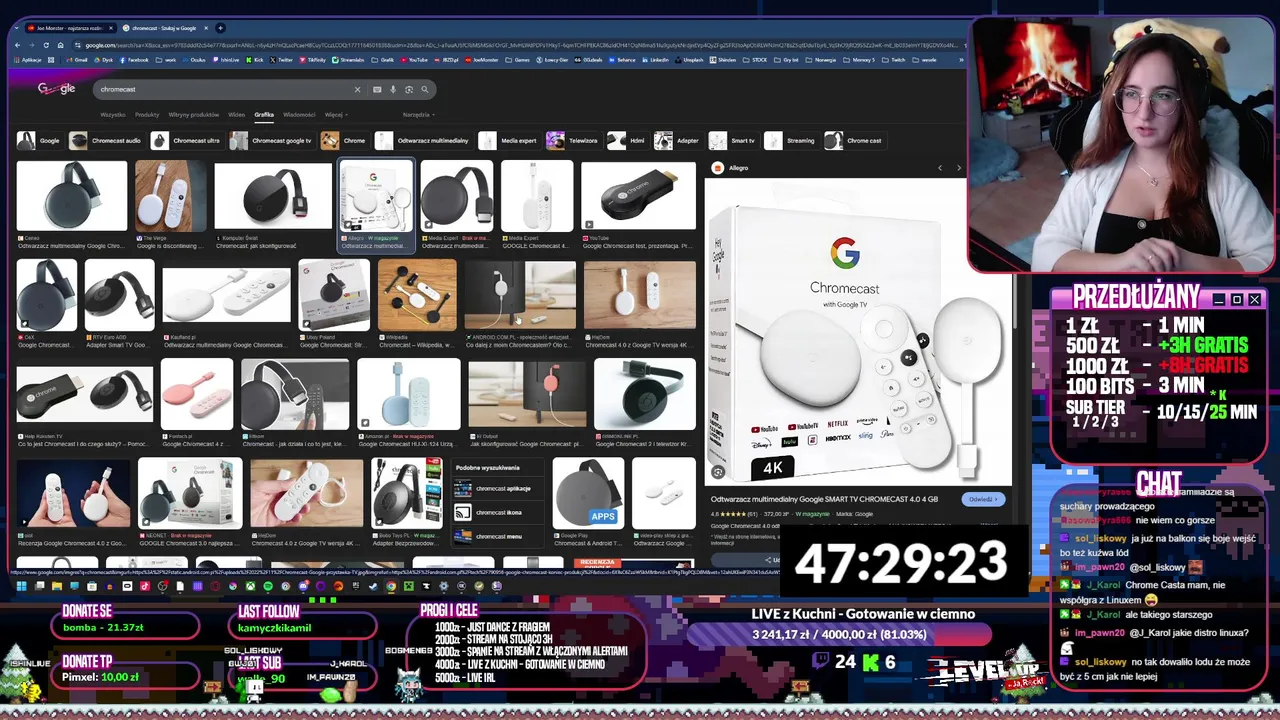This screenshot has width=1280, height=720.
Task: Filter by Media expert chip
Action: (508, 141)
